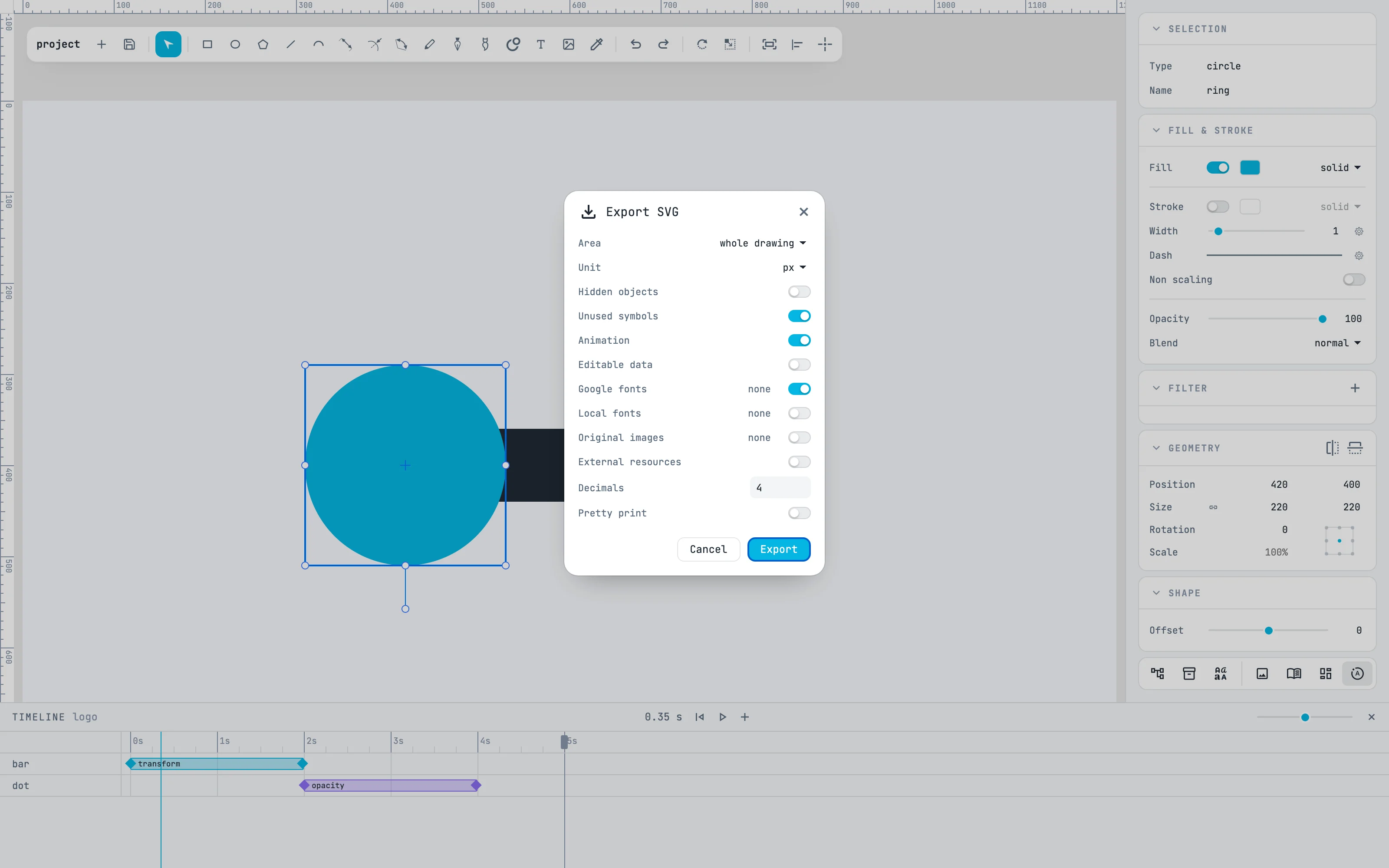Select the polygon tool
Screen dimensions: 1389x868
(263, 44)
